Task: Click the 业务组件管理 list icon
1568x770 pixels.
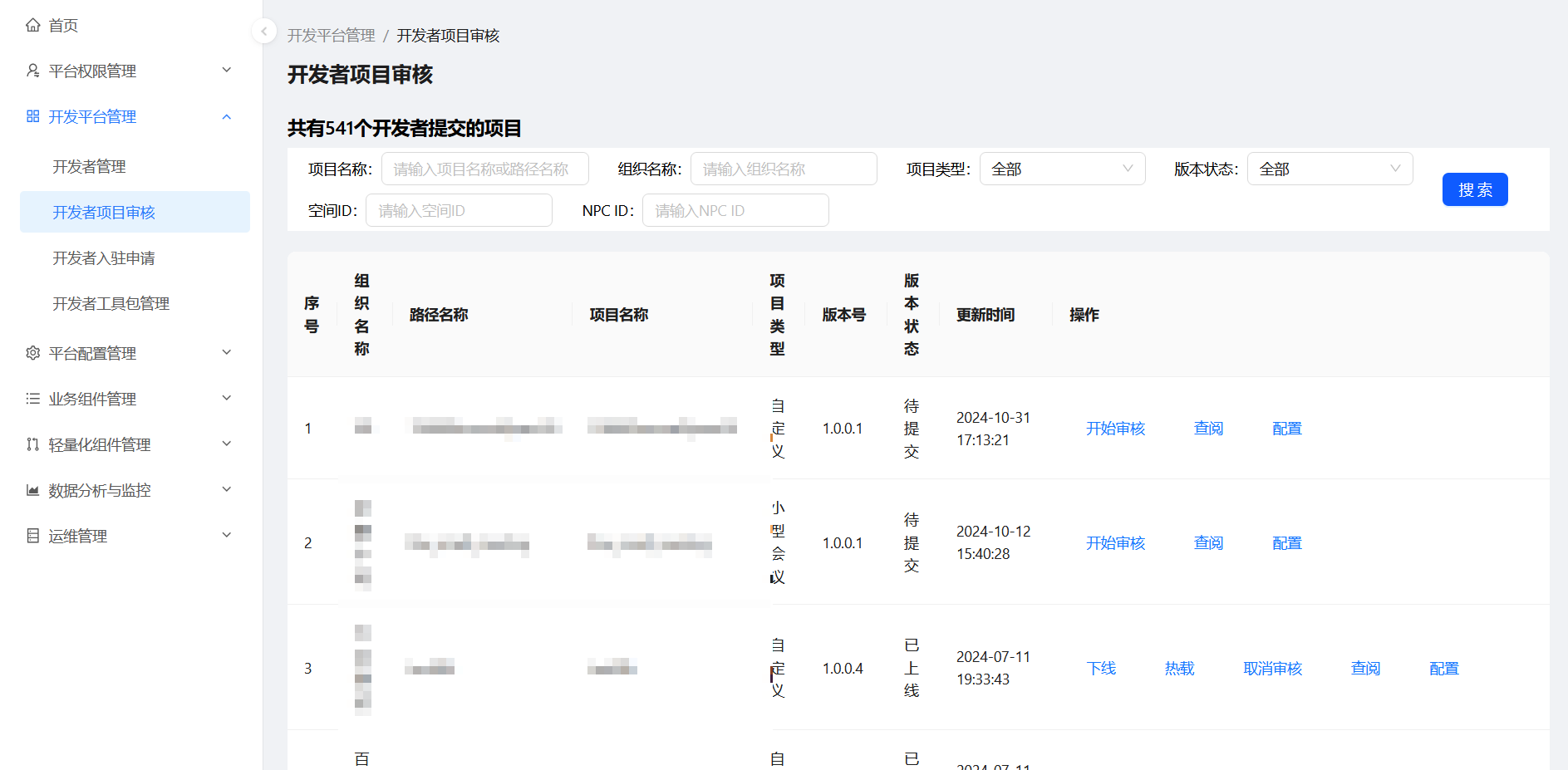Action: (x=33, y=399)
